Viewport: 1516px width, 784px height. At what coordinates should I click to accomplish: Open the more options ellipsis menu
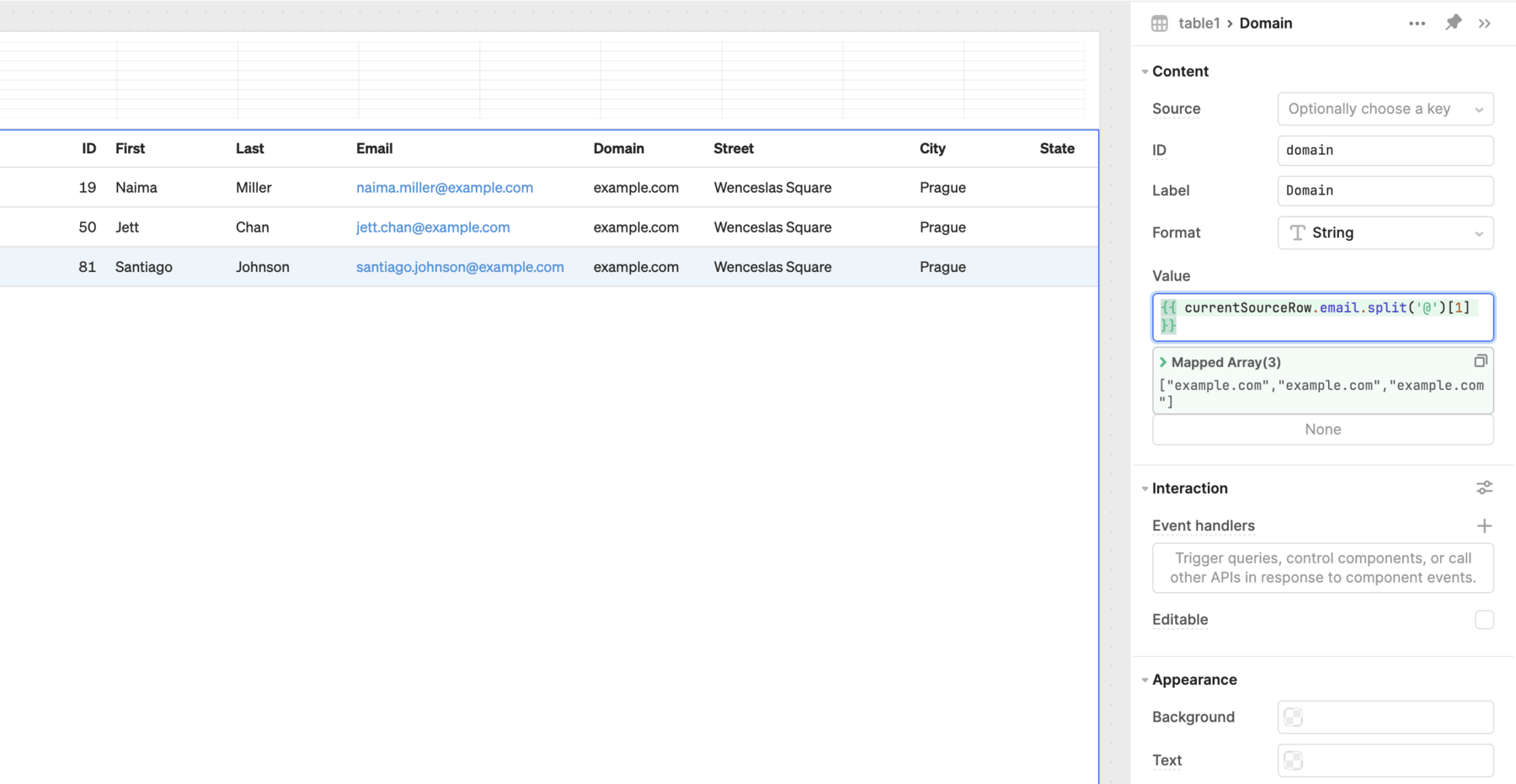tap(1417, 24)
